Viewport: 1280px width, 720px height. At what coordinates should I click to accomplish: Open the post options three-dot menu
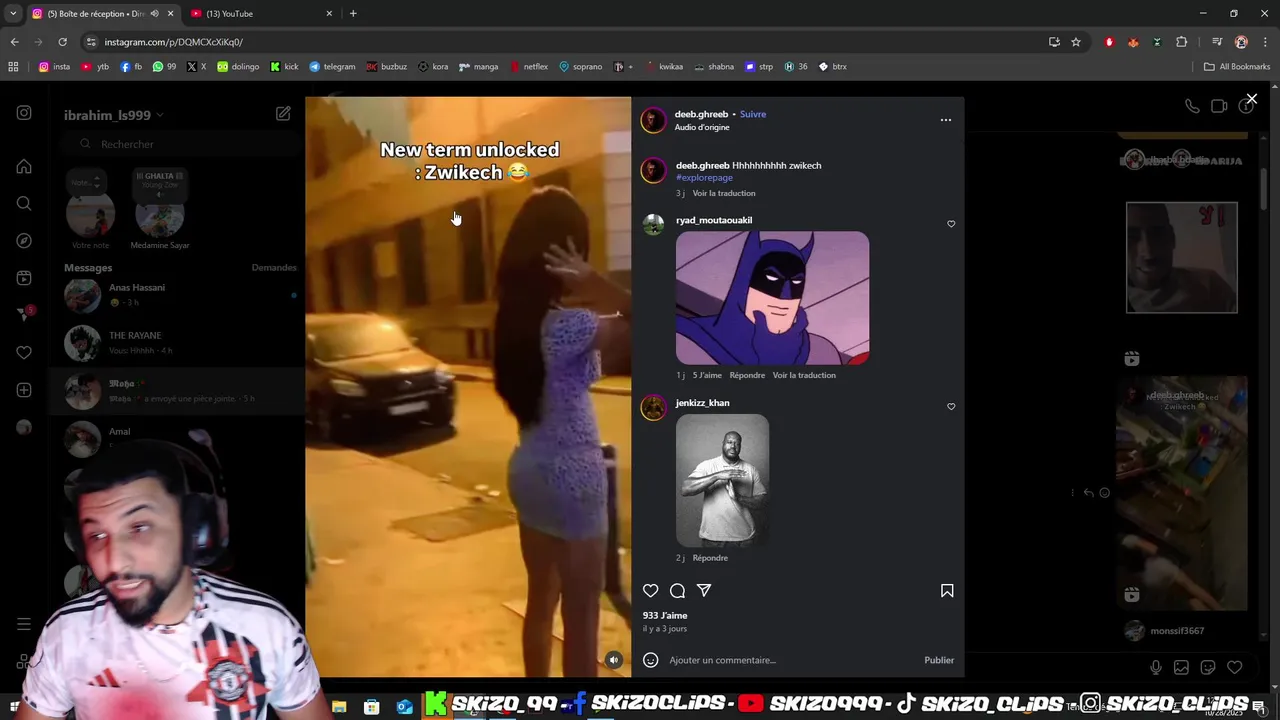tap(946, 120)
